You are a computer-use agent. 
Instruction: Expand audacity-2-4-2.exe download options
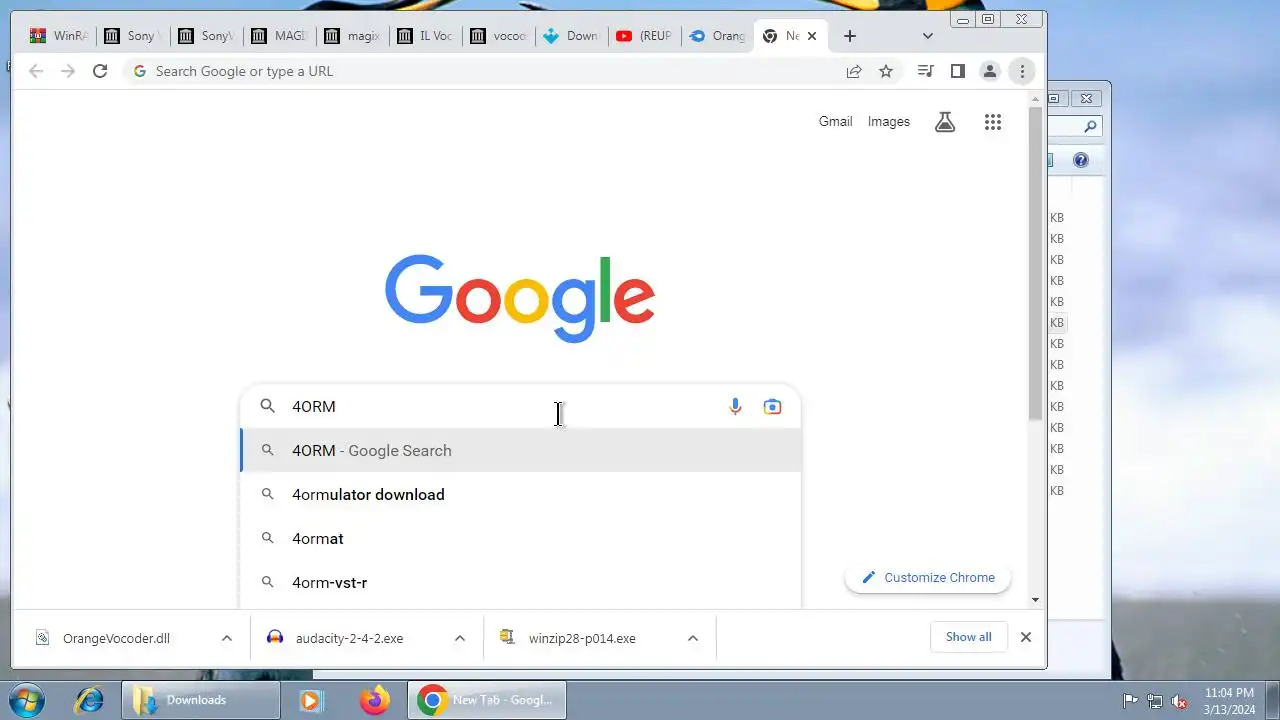pyautogui.click(x=460, y=638)
